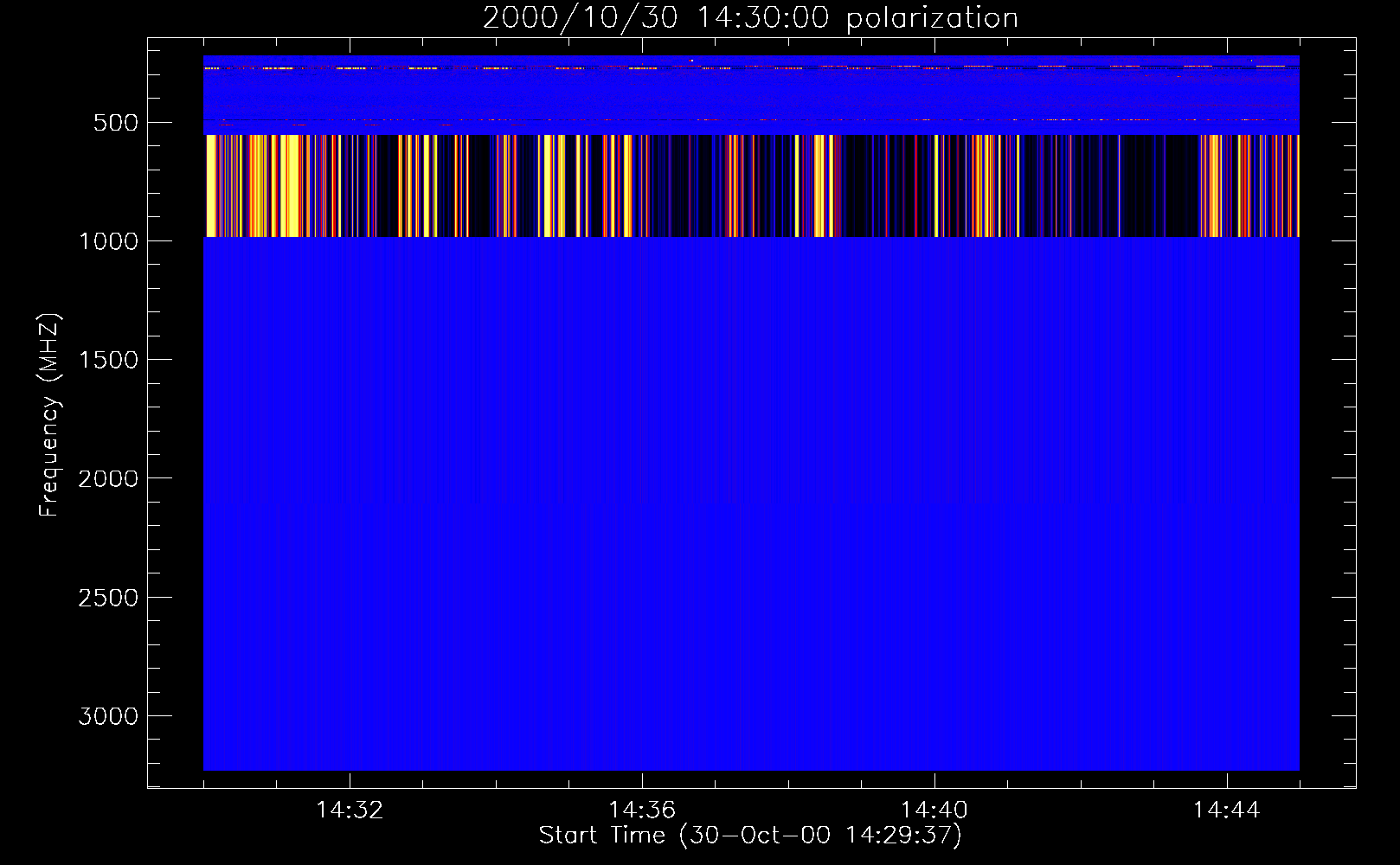Select the y-axis tick label 500

(116, 123)
